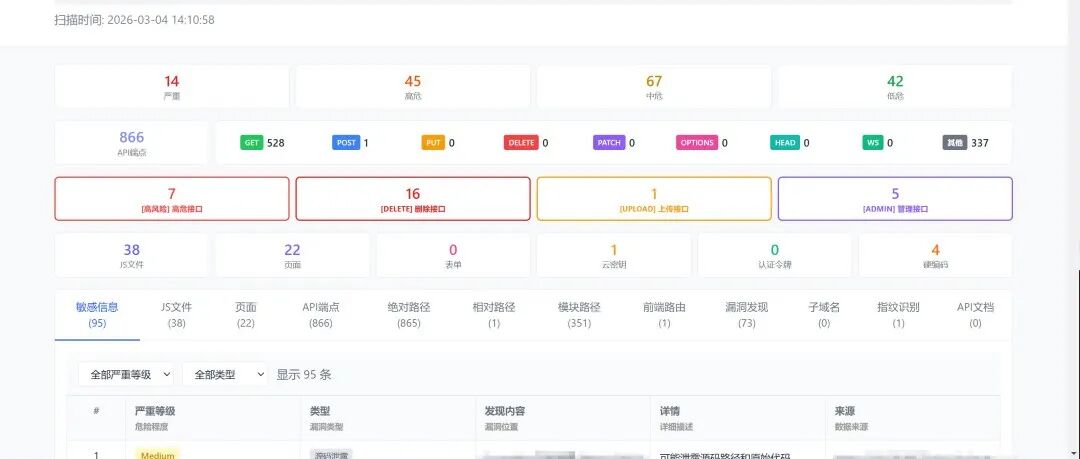Select the 45 高危 summary card

point(413,87)
